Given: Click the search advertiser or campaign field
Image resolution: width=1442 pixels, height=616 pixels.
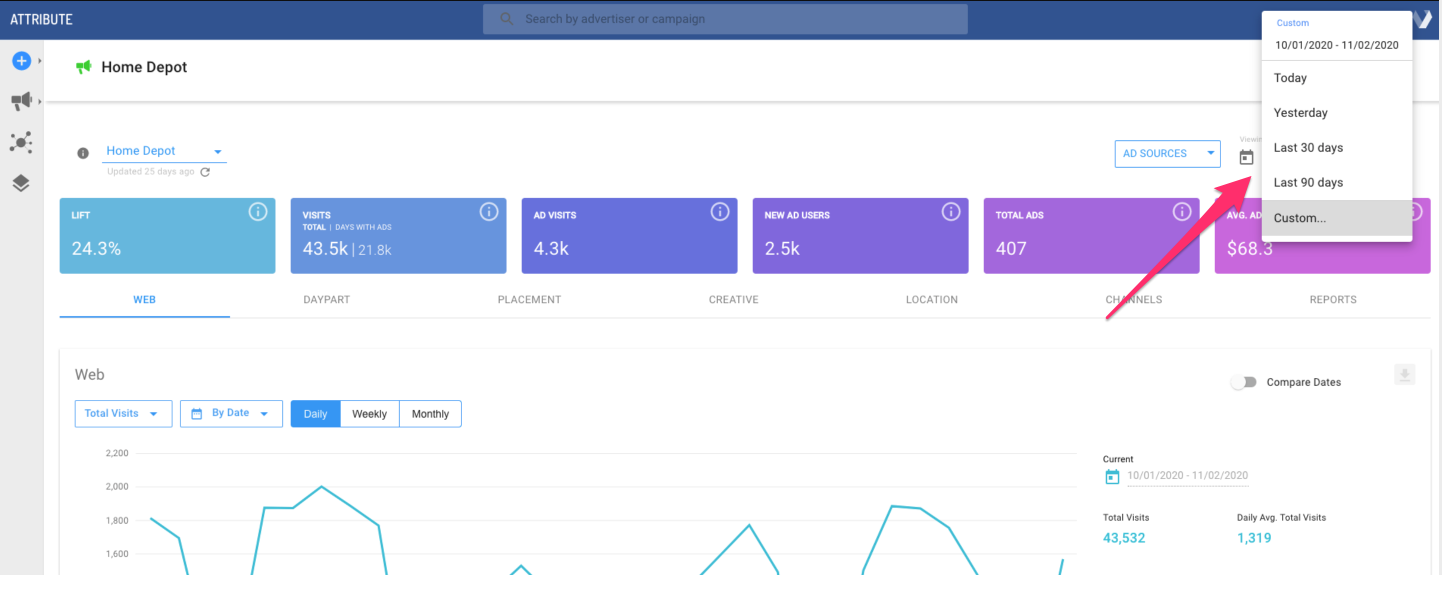Looking at the screenshot, I should pos(725,18).
